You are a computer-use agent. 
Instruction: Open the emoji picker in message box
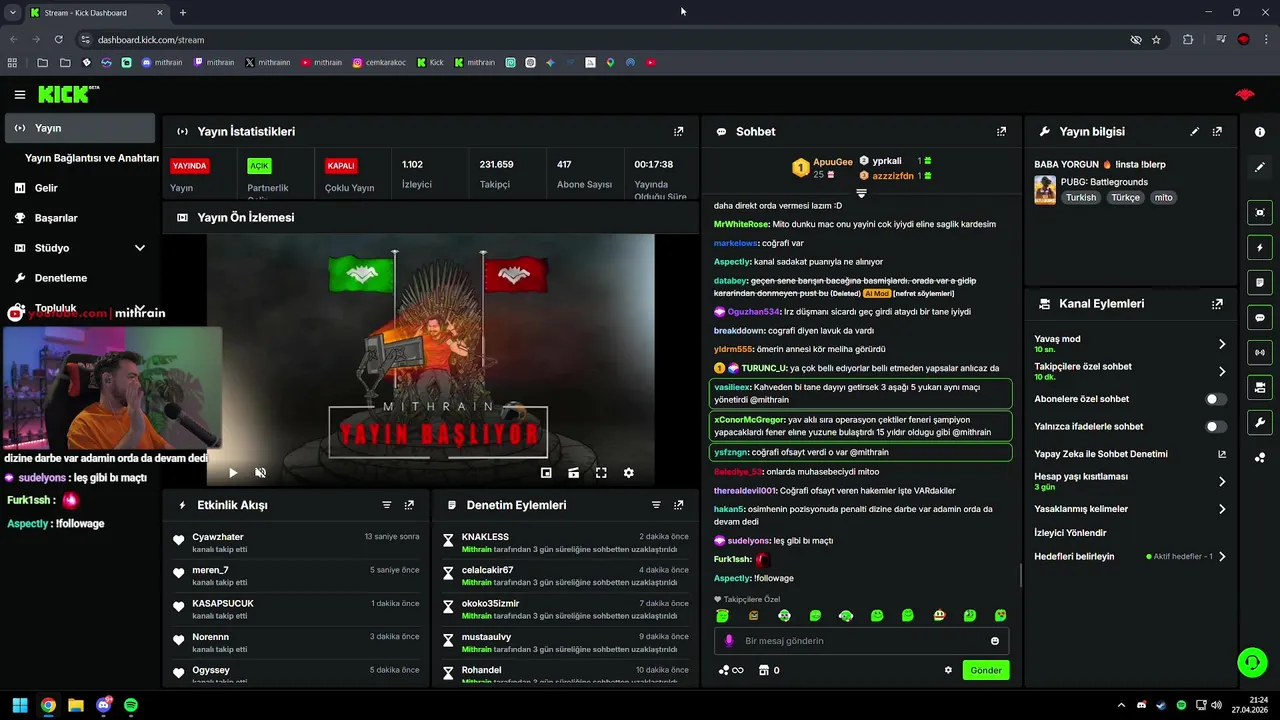tap(995, 641)
